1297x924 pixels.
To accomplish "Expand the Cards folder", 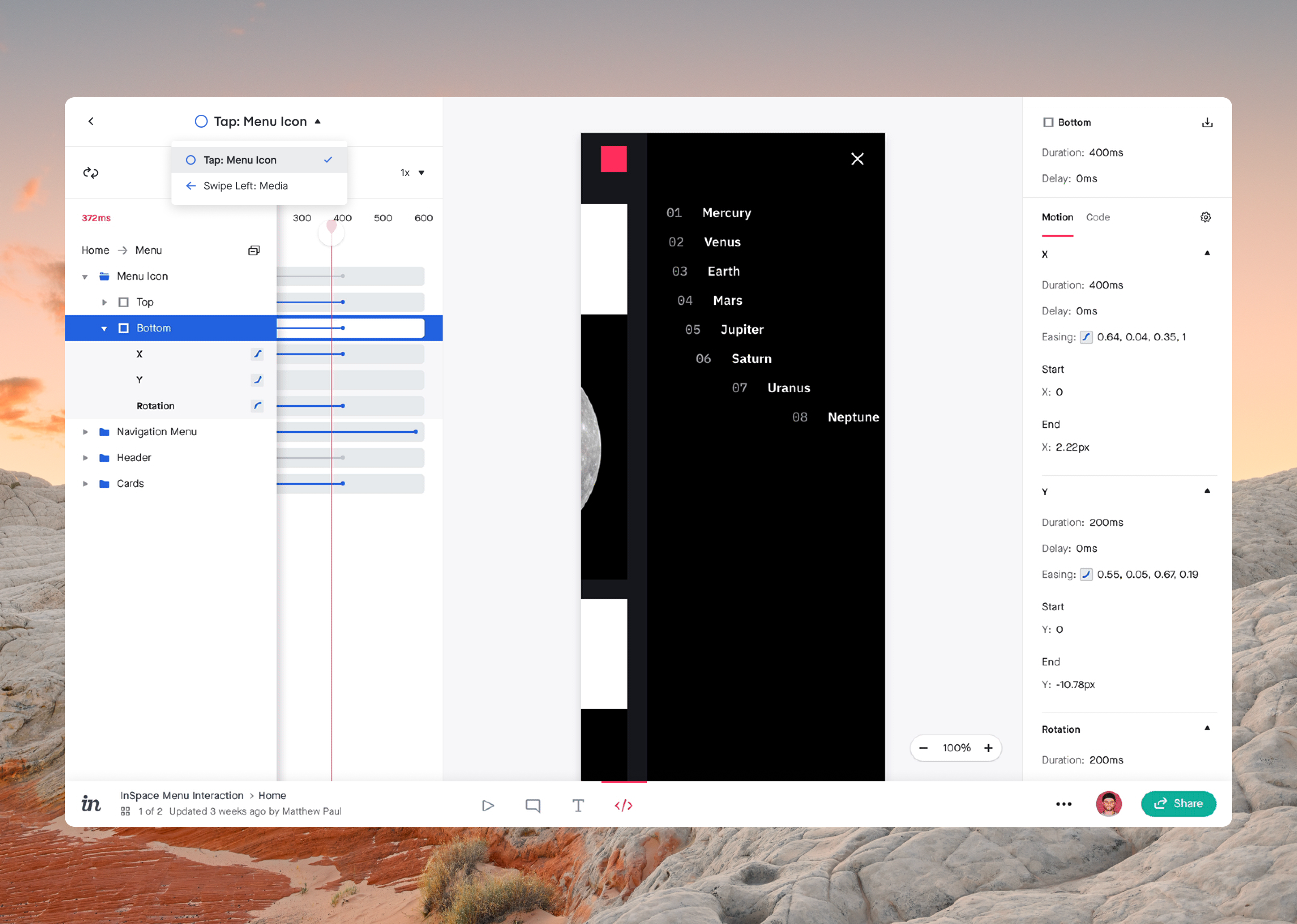I will 85,483.
